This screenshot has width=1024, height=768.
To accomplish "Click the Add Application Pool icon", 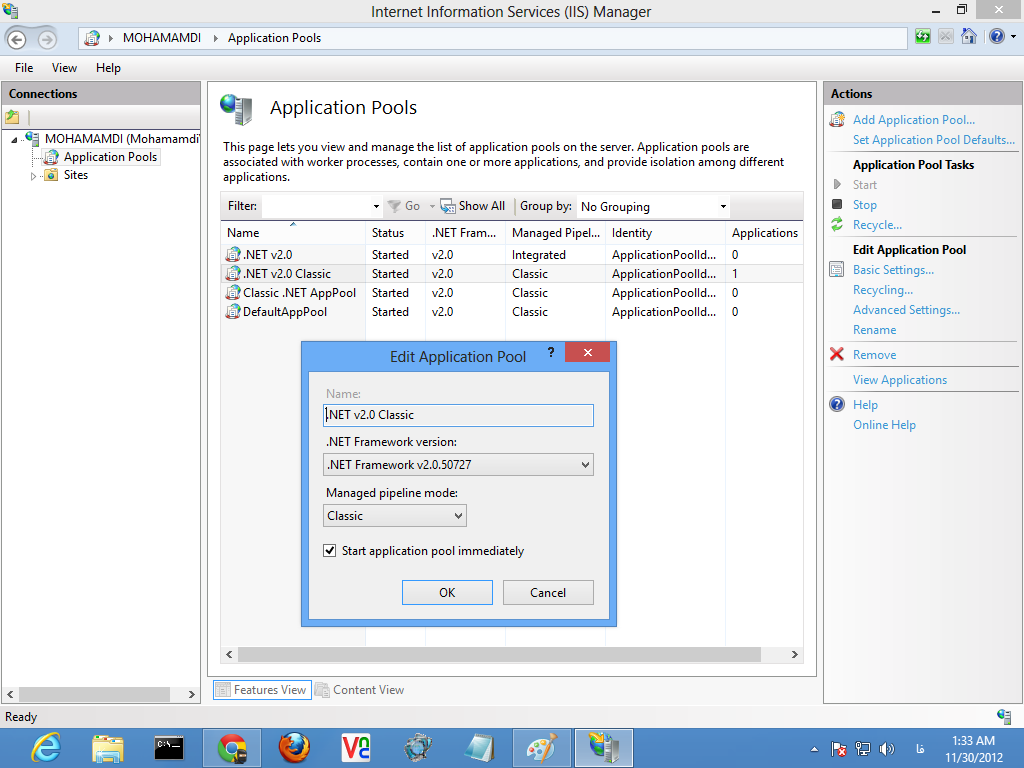I will click(837, 120).
